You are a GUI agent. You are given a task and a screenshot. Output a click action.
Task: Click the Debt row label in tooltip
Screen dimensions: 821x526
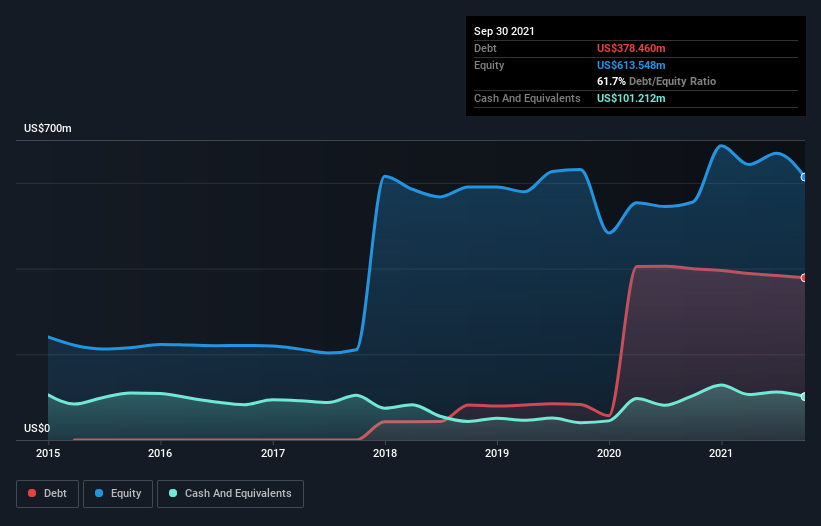click(x=485, y=48)
